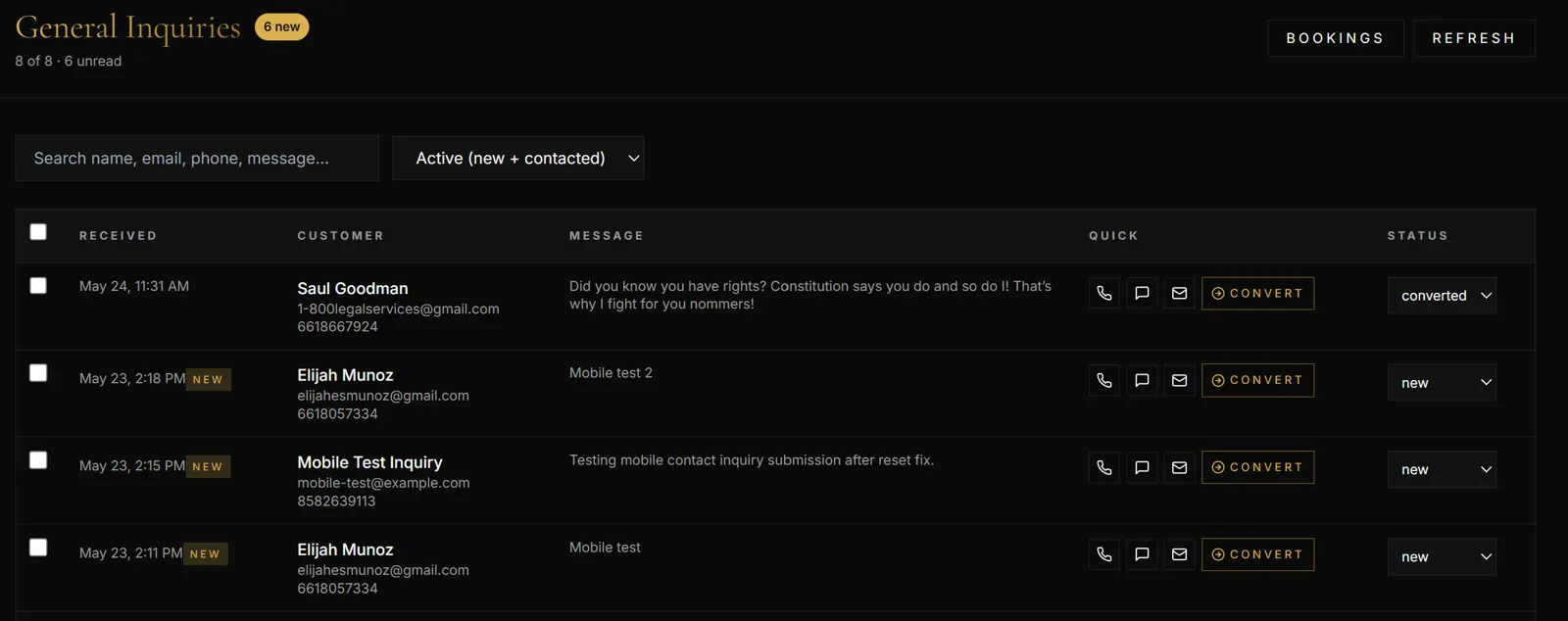Click chat bubble icon in May 23, 2:11 PM row
The height and width of the screenshot is (621, 1568).
(x=1142, y=554)
